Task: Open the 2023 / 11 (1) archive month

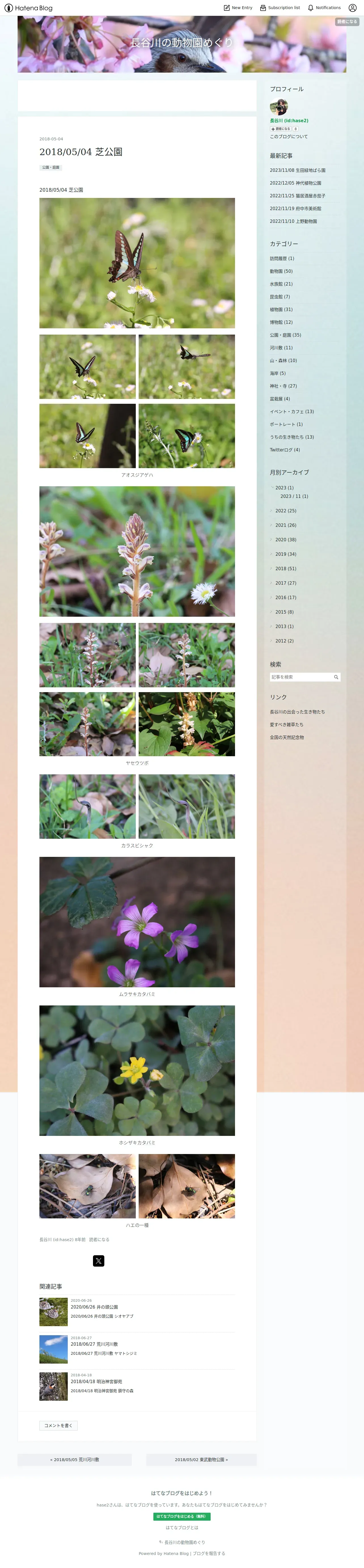Action: [x=294, y=497]
